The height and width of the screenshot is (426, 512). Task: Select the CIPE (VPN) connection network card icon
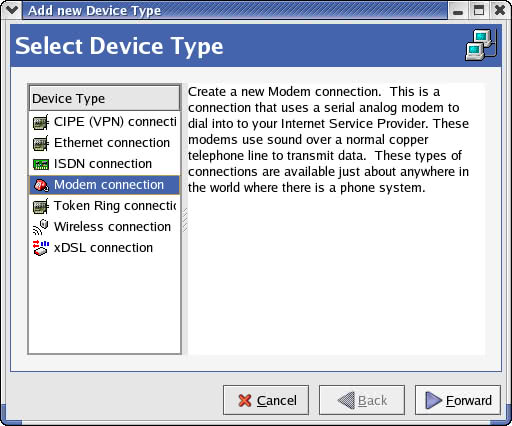[x=41, y=122]
